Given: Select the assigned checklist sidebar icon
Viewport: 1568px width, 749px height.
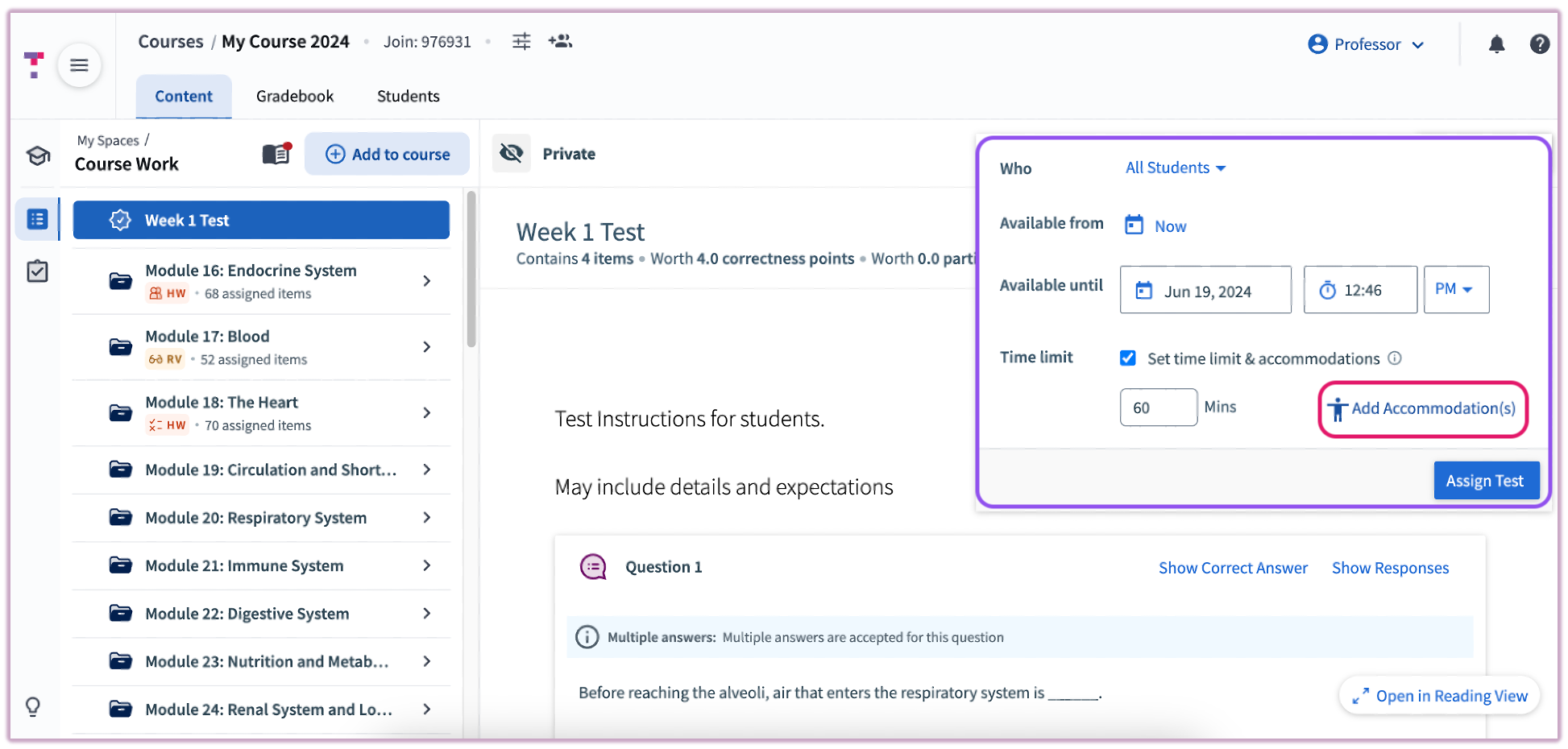Looking at the screenshot, I should click(38, 271).
